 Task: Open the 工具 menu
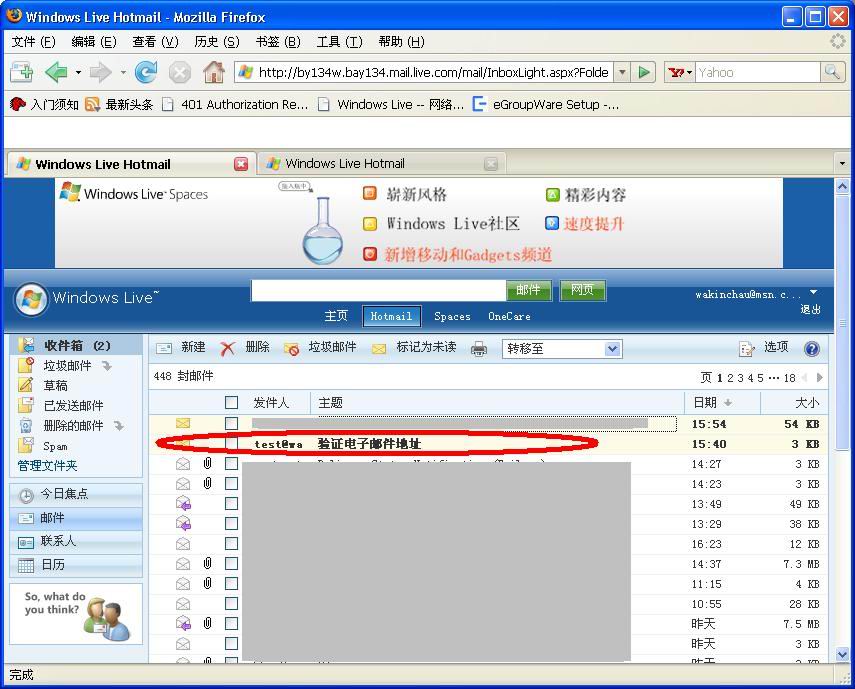tap(340, 41)
